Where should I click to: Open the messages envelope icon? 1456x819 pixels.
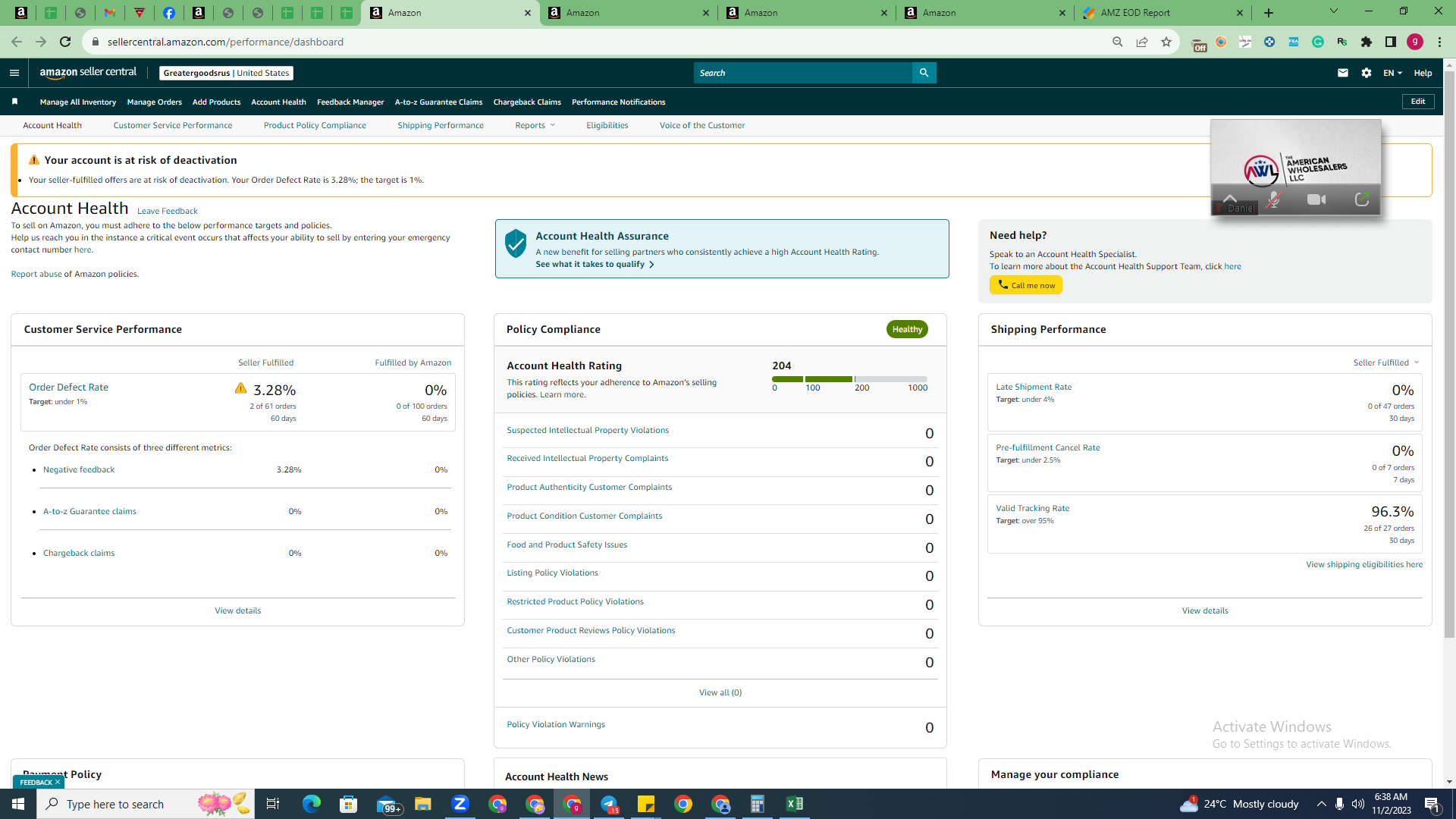pos(1343,73)
